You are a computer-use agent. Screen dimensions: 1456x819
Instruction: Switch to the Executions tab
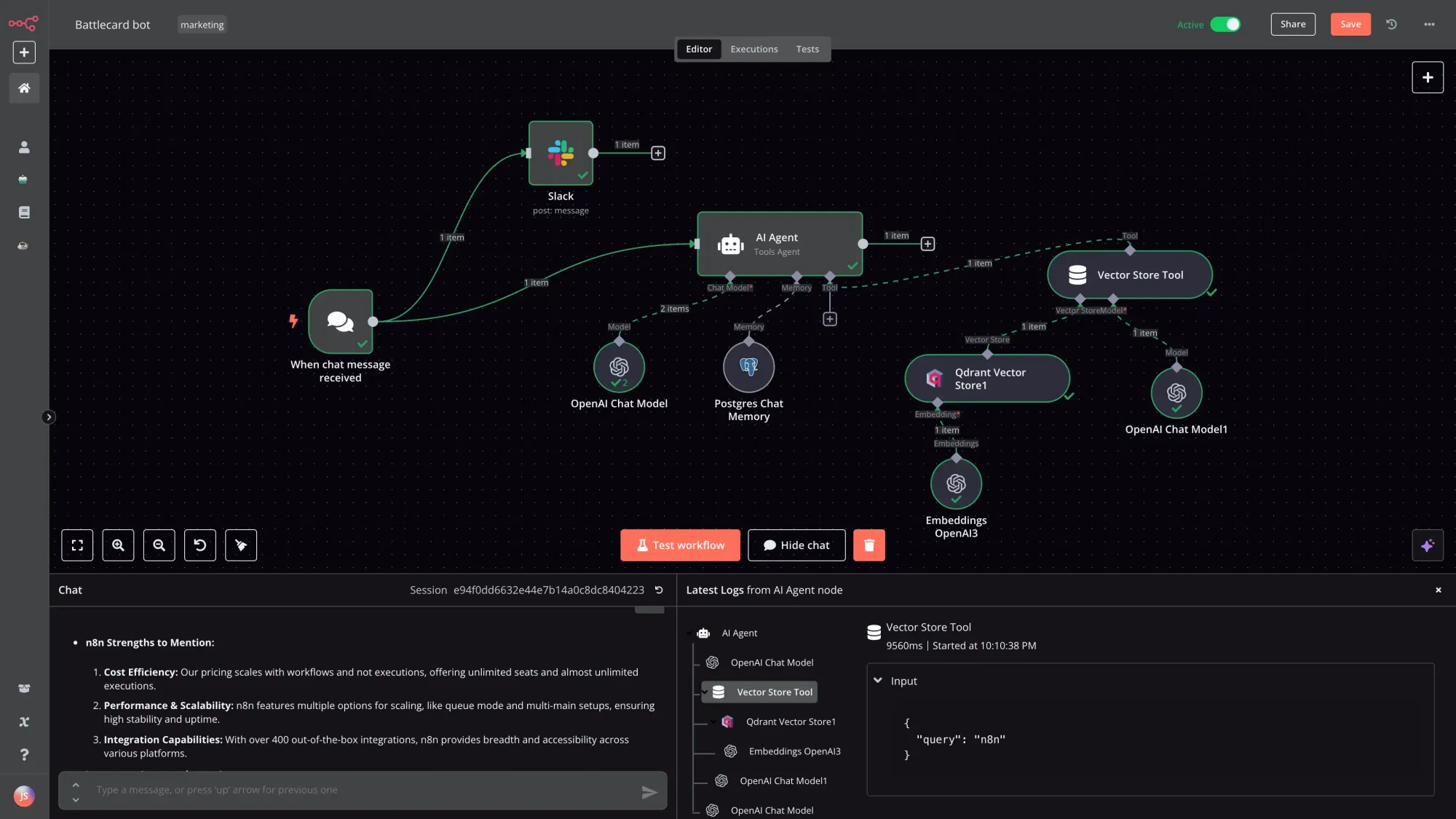click(753, 49)
